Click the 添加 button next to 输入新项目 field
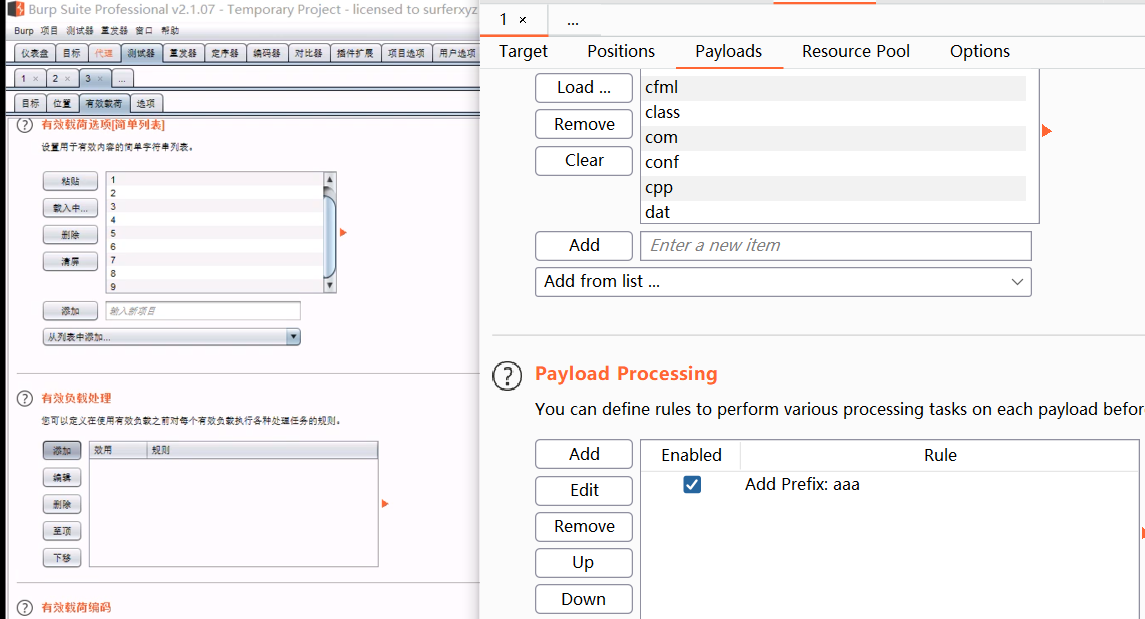1145x619 pixels. point(70,311)
